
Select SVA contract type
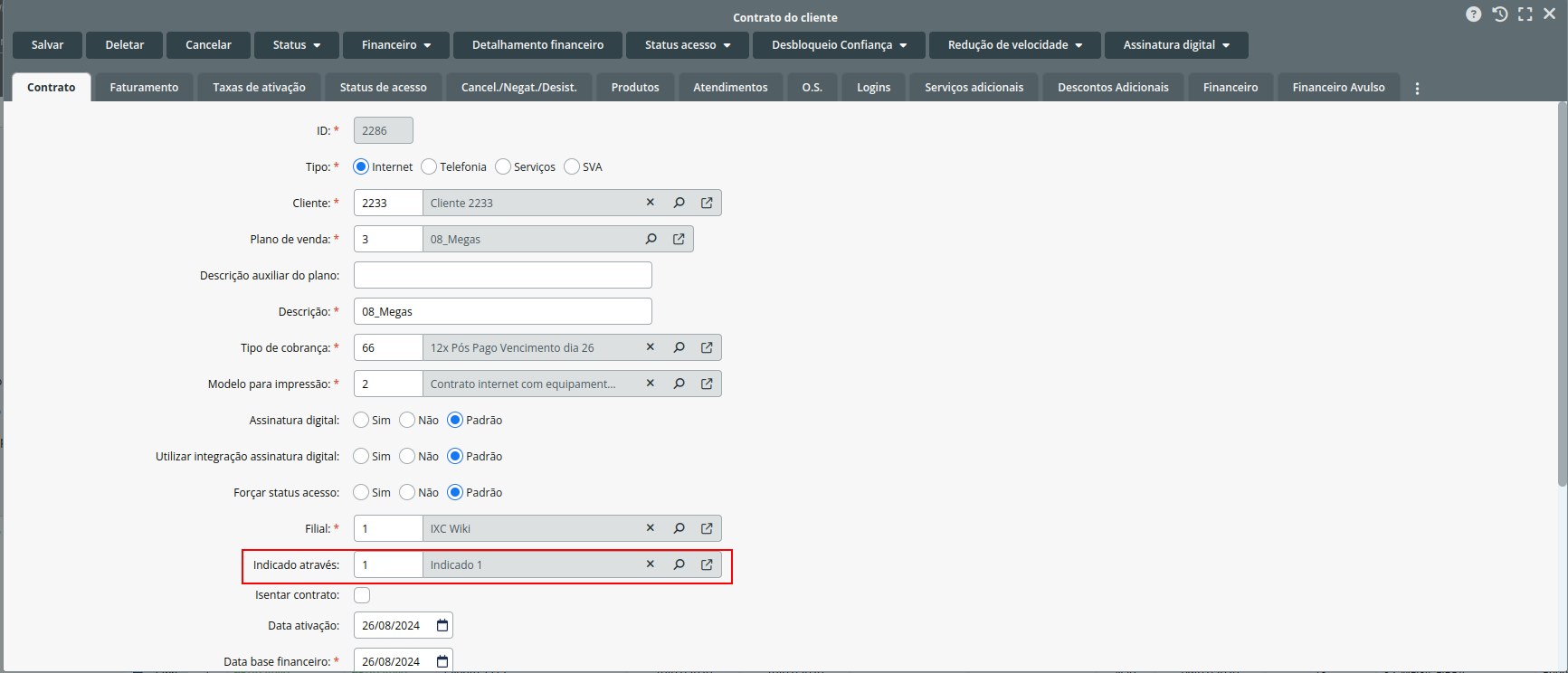point(572,166)
